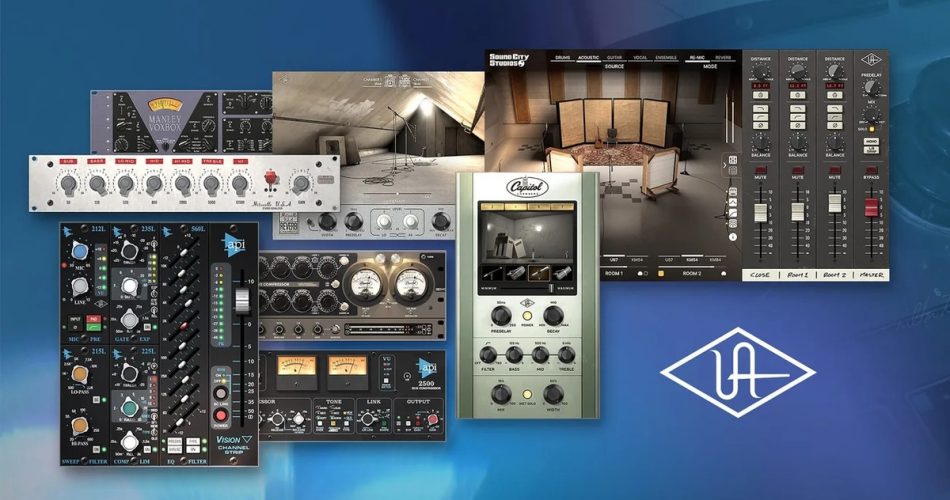This screenshot has height=500, width=950.
Task: Click the Capitol Chambers logo badge
Action: click(527, 186)
